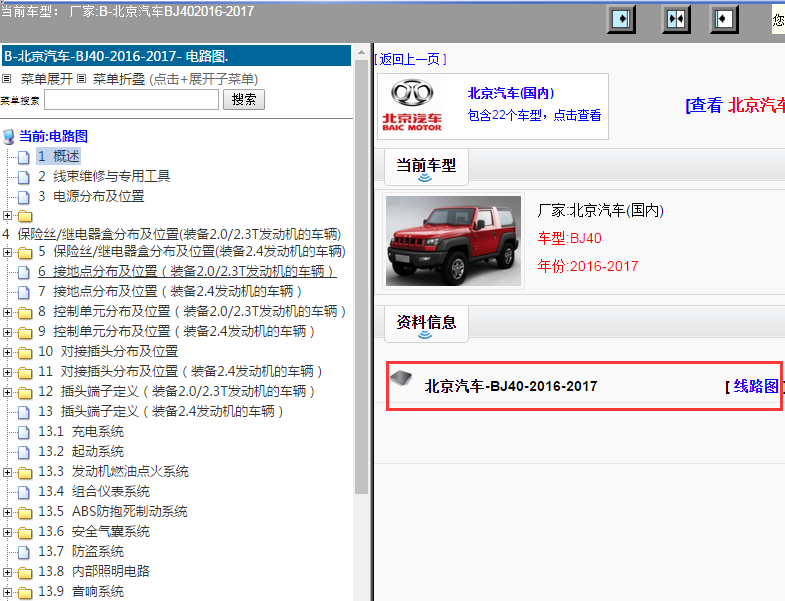Viewport: 785px width, 601px height.
Task: Click folder icon of 10 对接插头分布及位置
Action: pos(25,353)
